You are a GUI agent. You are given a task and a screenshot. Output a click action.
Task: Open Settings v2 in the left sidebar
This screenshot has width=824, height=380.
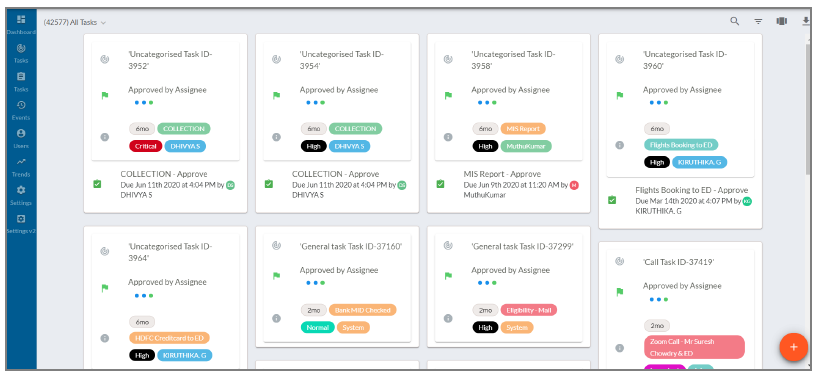click(21, 224)
